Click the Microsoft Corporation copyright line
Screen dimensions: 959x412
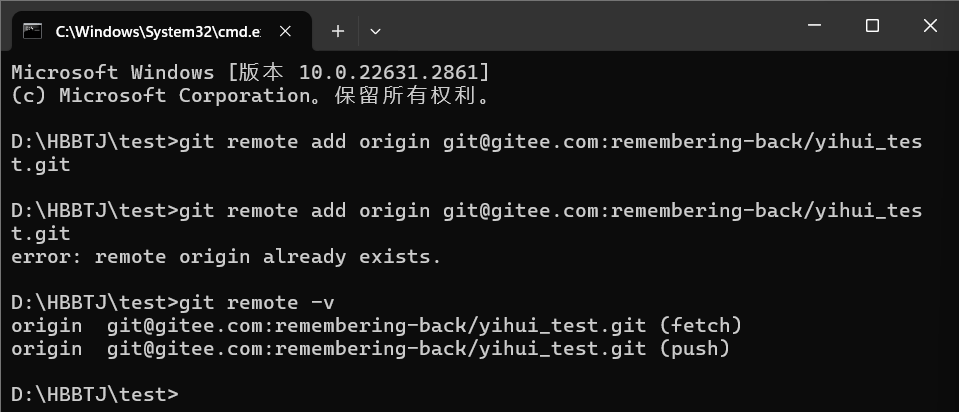coord(250,96)
